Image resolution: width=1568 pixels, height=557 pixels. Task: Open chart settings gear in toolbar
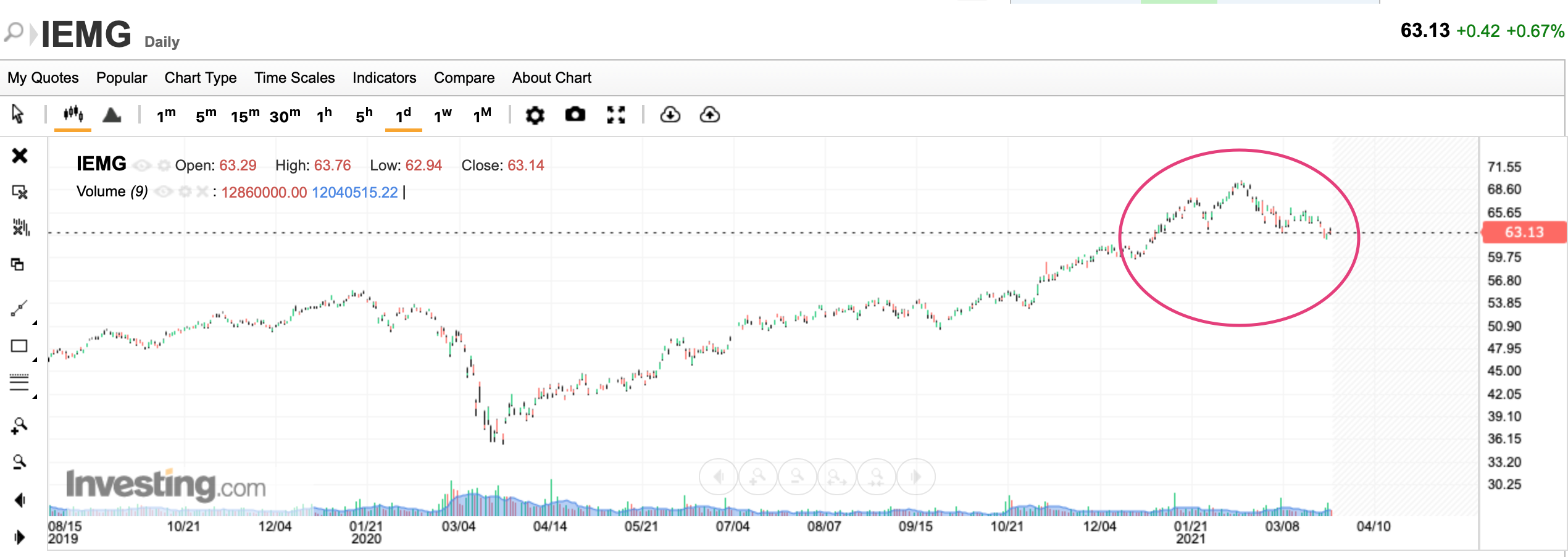pyautogui.click(x=535, y=115)
